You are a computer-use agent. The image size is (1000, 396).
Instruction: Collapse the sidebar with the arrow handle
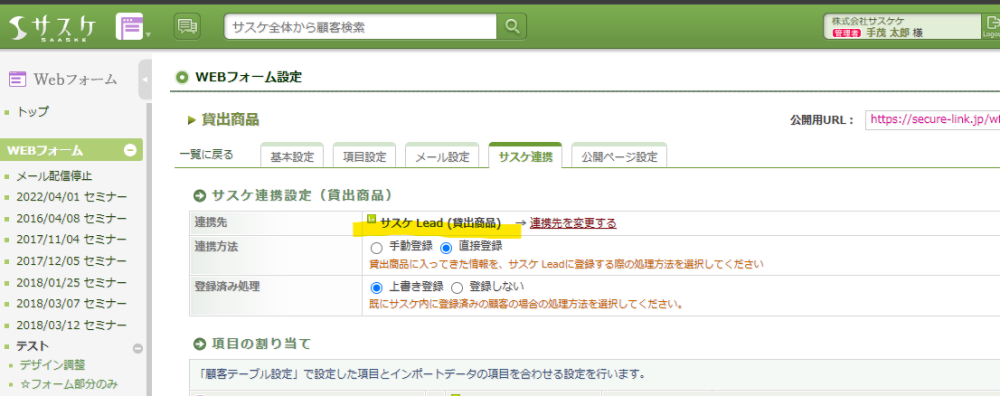(x=145, y=79)
